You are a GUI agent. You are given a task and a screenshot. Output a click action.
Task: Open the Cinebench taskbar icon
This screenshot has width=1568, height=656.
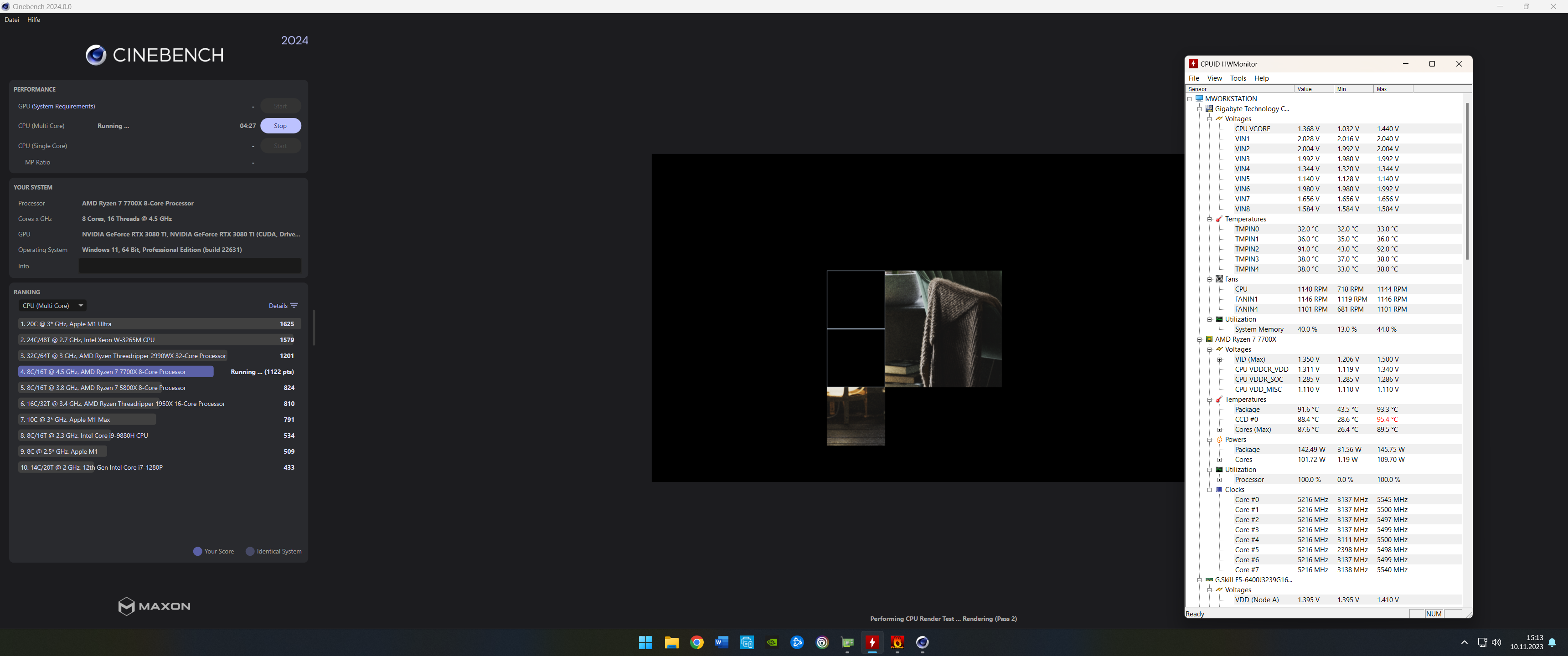point(922,642)
